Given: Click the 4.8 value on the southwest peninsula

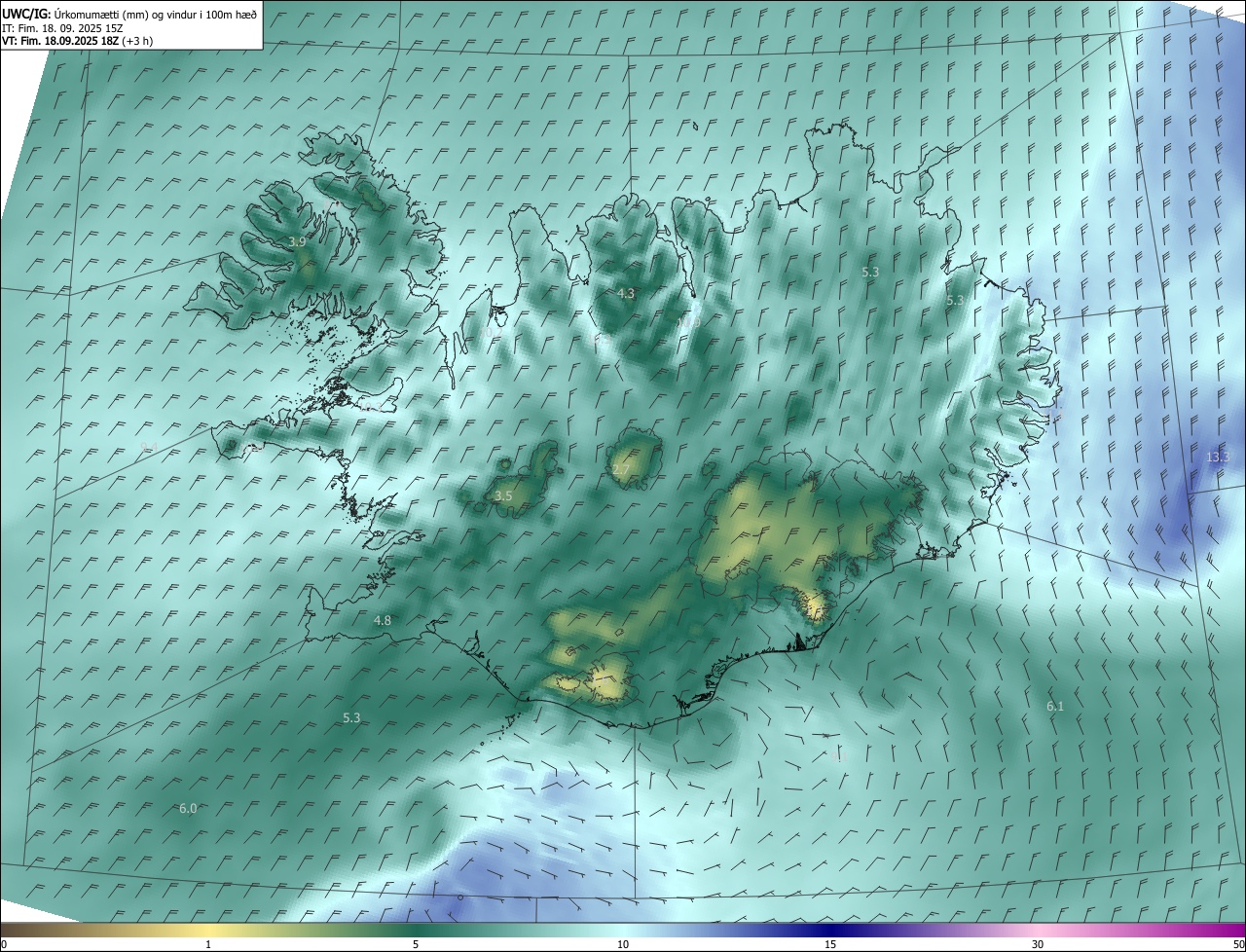Looking at the screenshot, I should click(383, 621).
